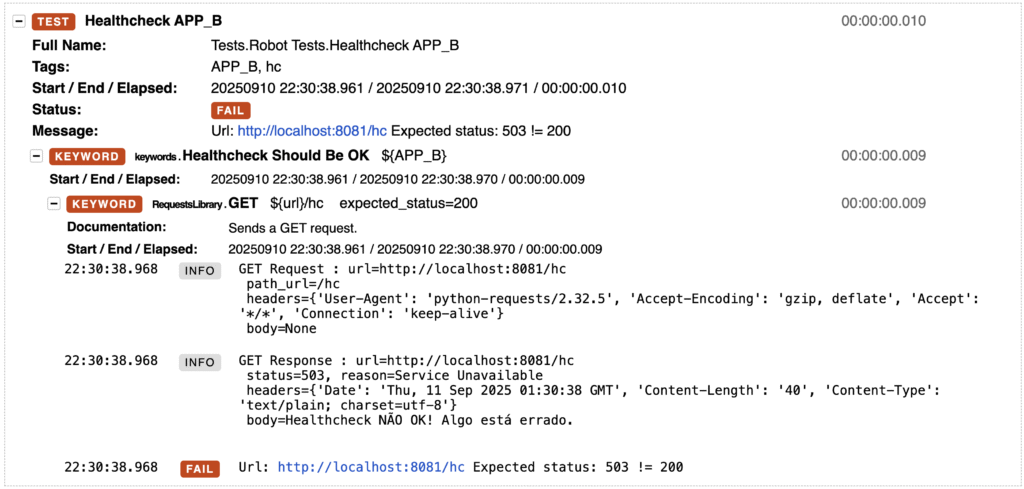Screen dimensions: 1024x489
Task: Collapse the Healthcheck APP_B test section
Action: pos(19,21)
